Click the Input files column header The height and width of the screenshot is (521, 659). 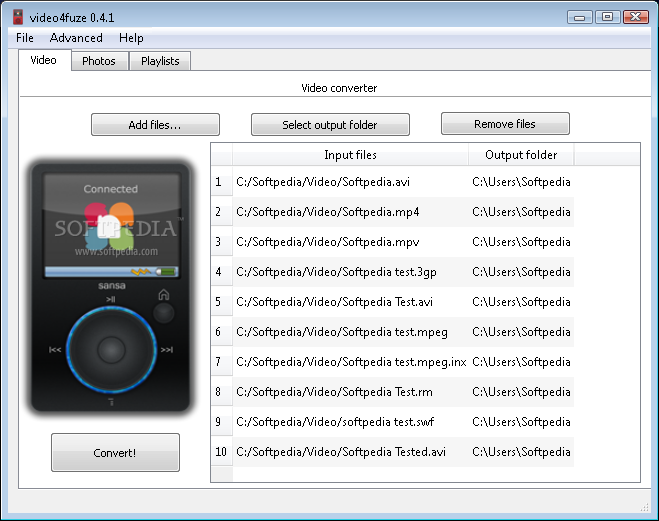point(350,155)
